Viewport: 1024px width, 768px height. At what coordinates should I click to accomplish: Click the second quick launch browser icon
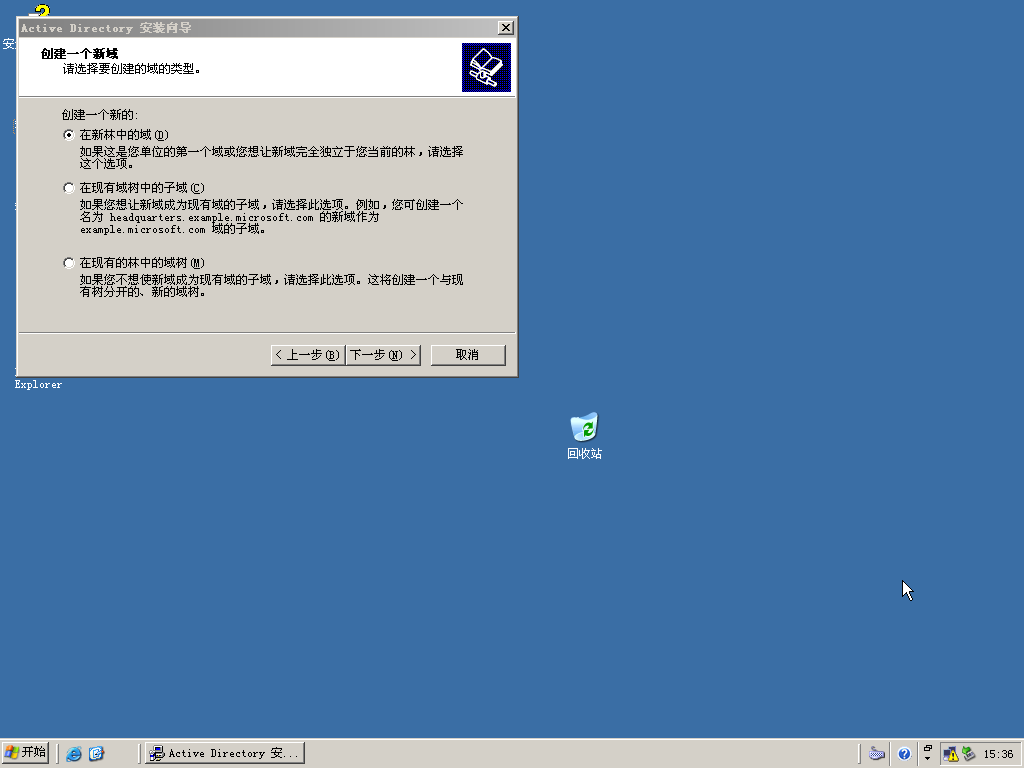click(x=97, y=754)
